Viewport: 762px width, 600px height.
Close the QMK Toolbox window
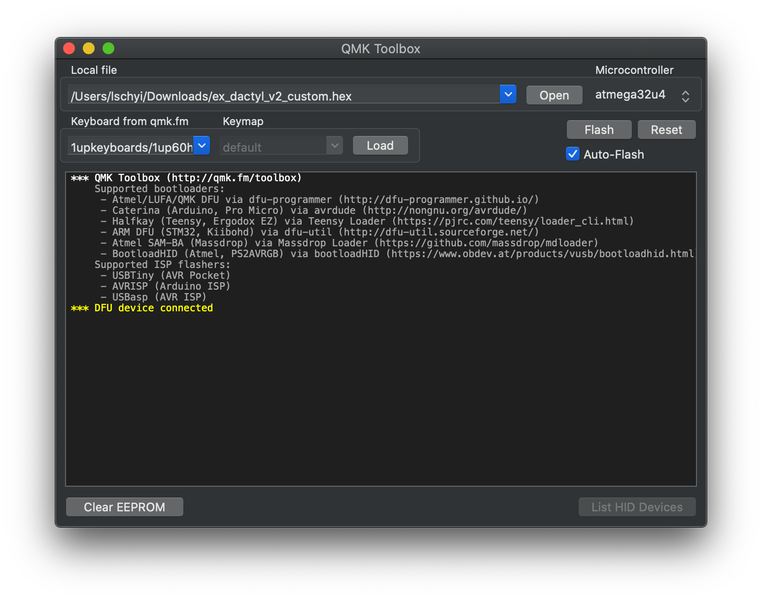[x=69, y=48]
